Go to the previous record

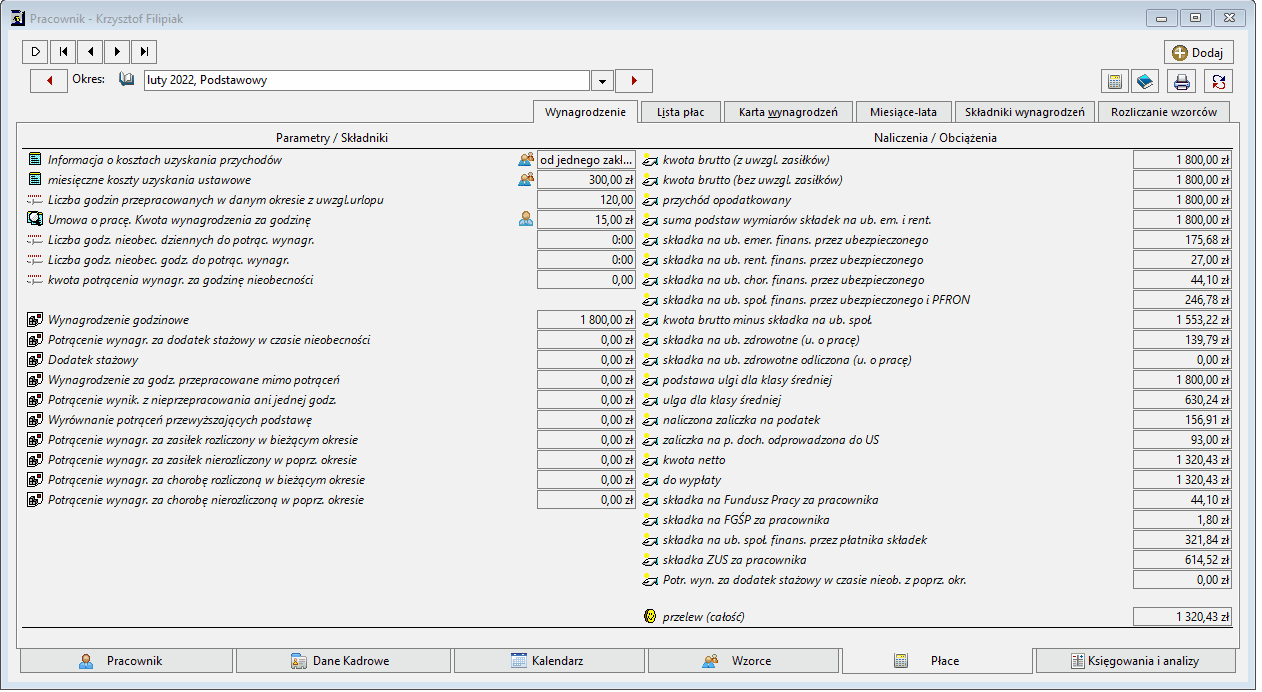(x=90, y=51)
